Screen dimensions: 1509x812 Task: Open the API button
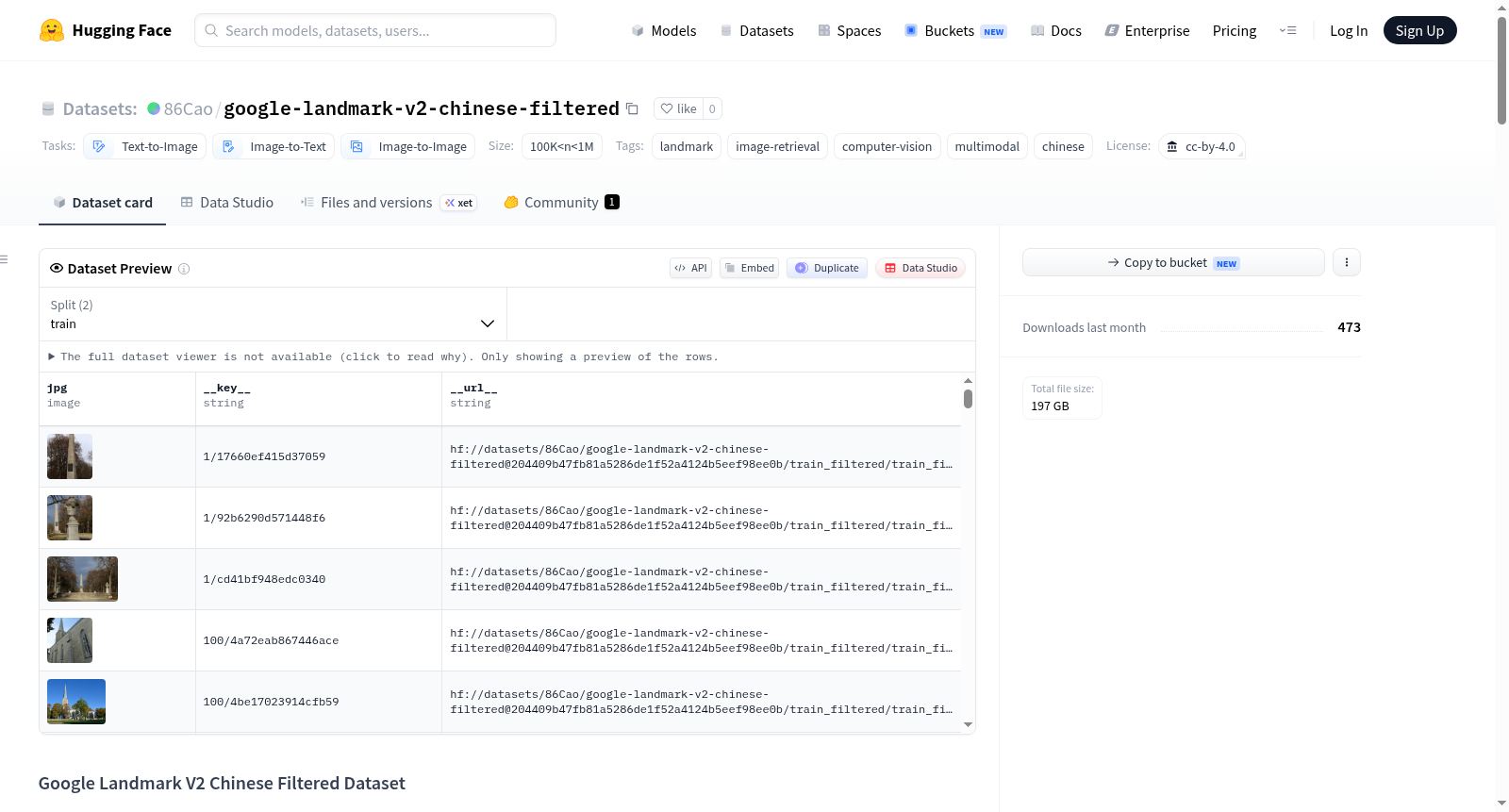coord(690,268)
